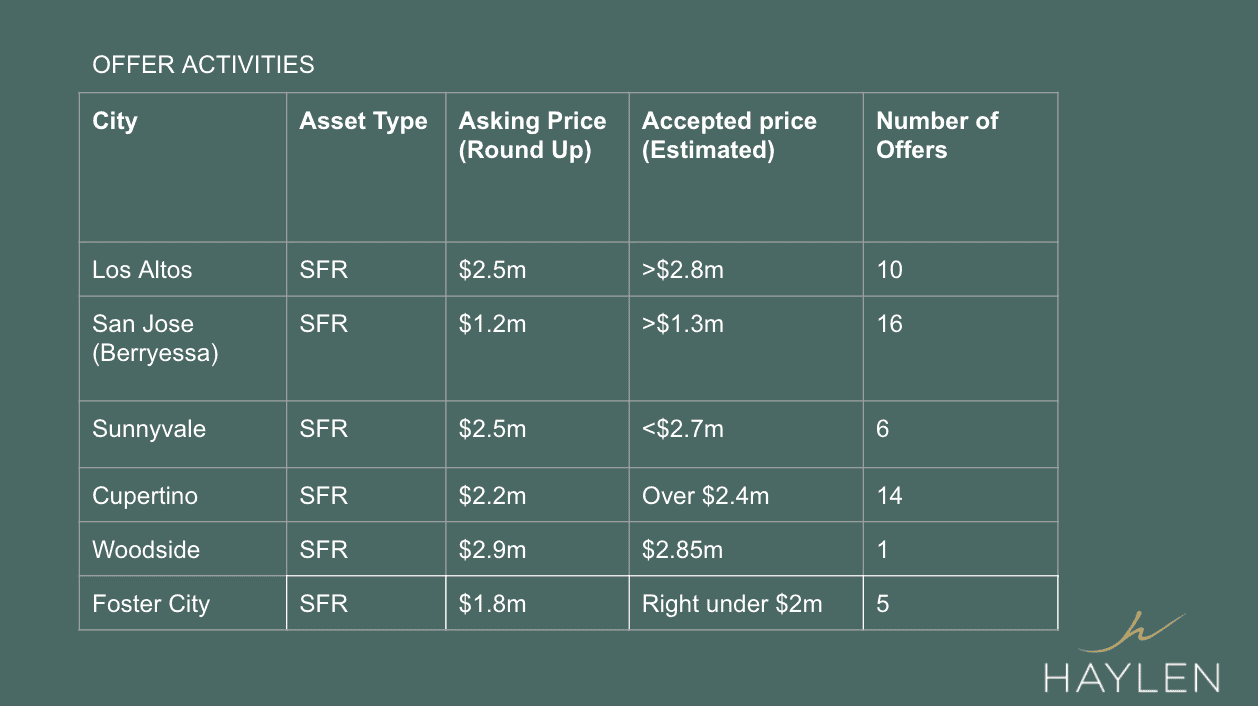Click the $1.8m asking price cell
The width and height of the screenshot is (1258, 706).
tap(537, 603)
